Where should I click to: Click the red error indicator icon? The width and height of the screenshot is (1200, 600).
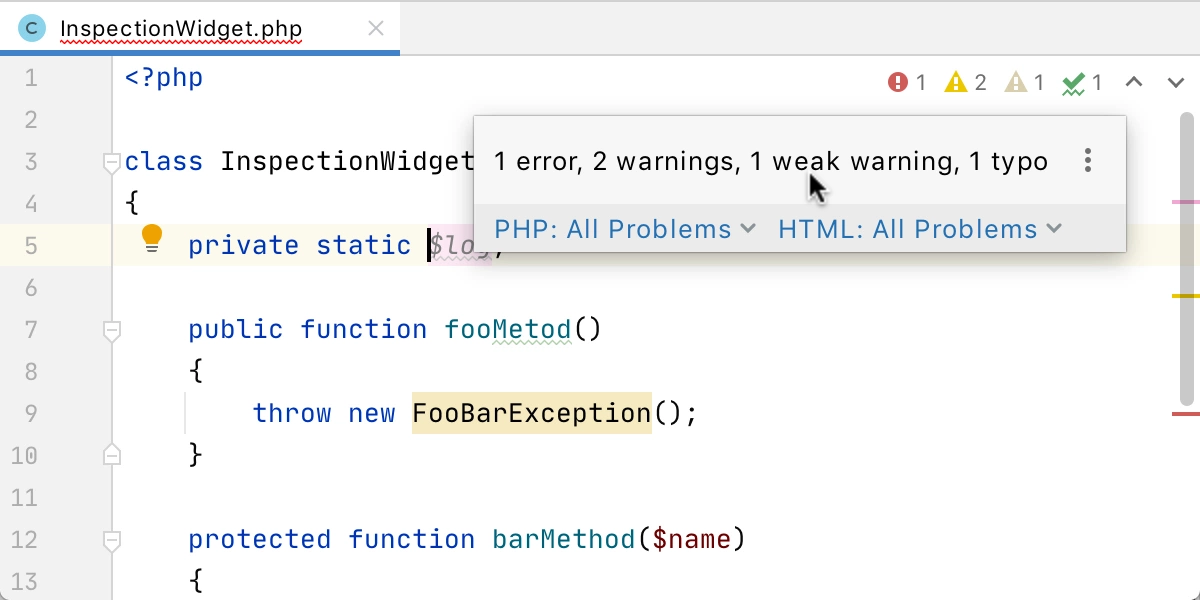coord(898,82)
